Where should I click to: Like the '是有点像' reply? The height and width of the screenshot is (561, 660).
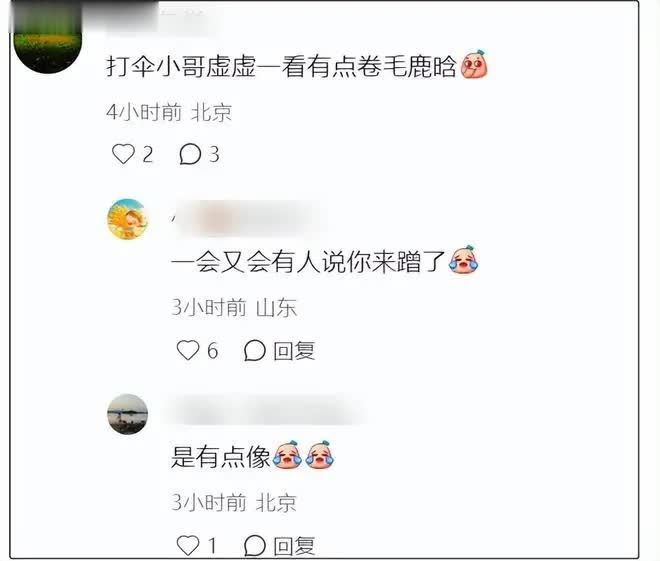pyautogui.click(x=188, y=545)
